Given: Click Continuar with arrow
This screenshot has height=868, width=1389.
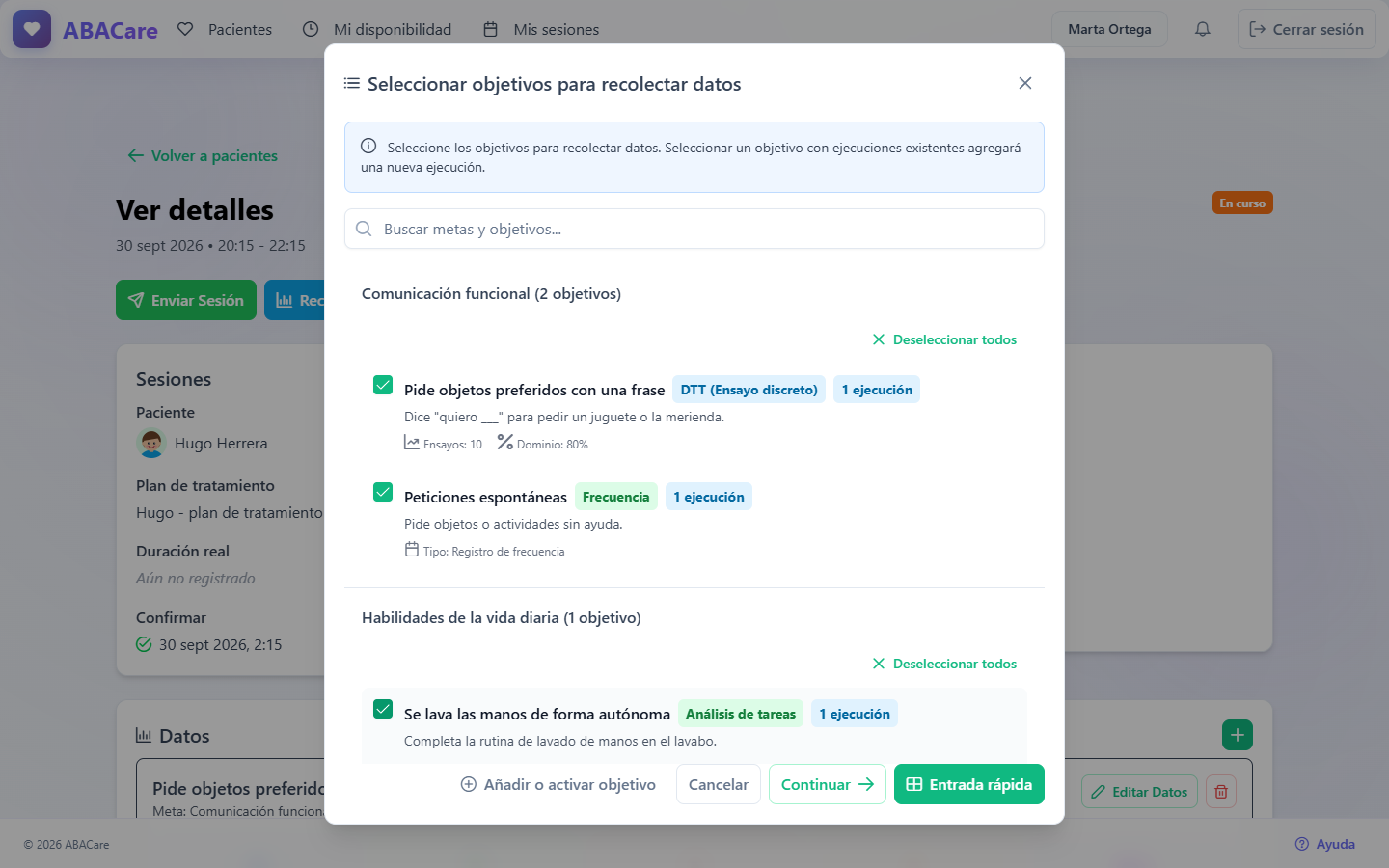Looking at the screenshot, I should (x=828, y=784).
